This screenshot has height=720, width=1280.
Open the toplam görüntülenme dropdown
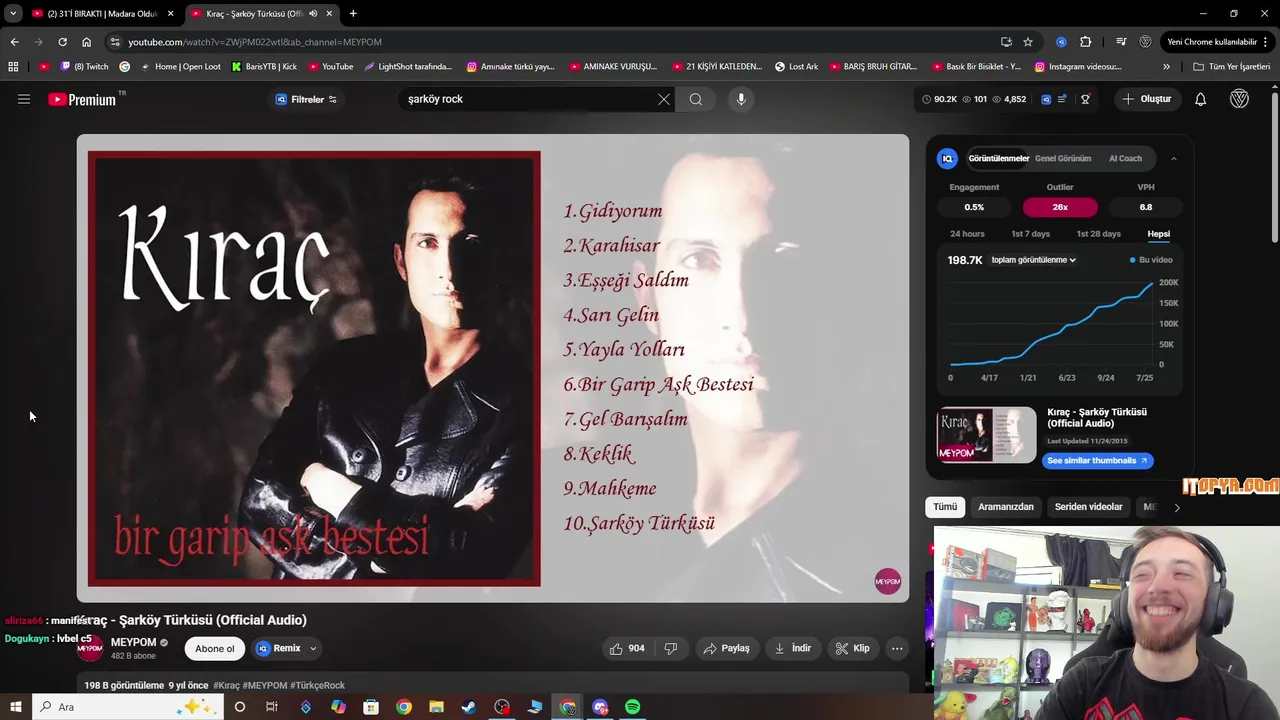1033,260
